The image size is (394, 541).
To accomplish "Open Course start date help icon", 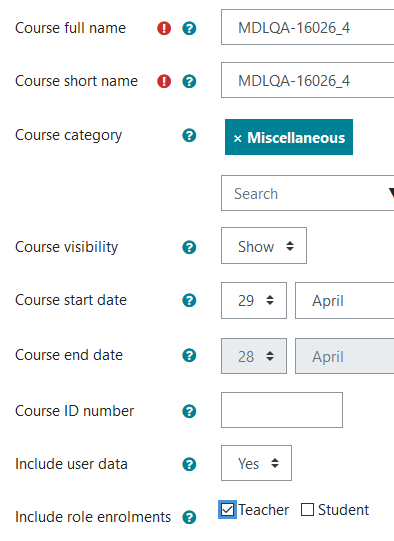I will coord(189,301).
